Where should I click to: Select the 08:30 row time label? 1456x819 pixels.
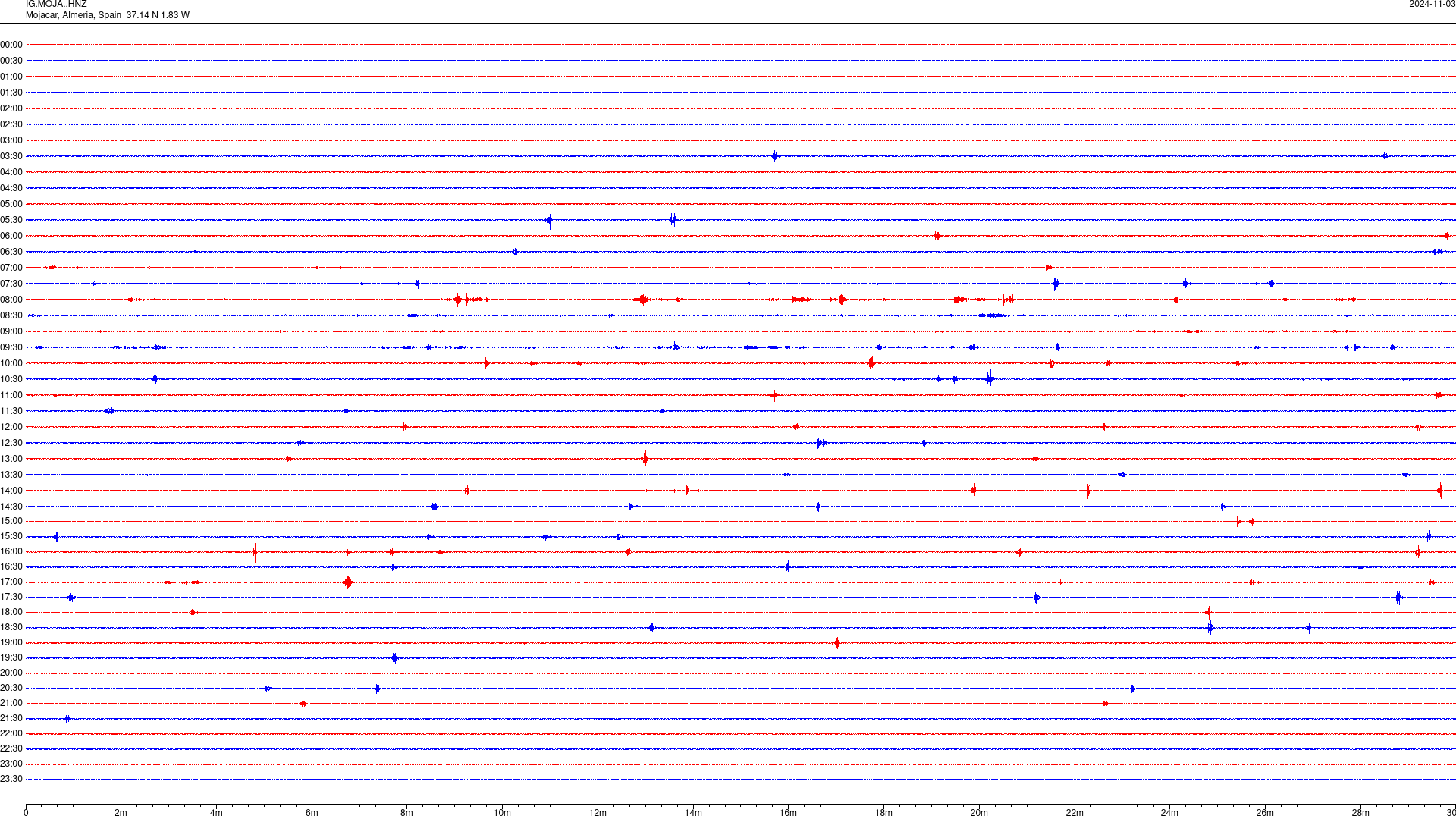11,315
